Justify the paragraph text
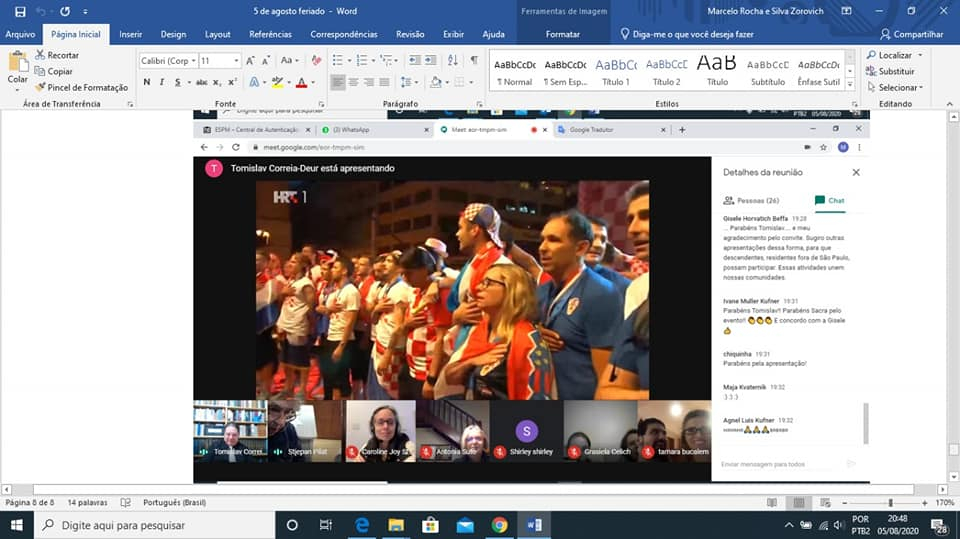The height and width of the screenshot is (539, 960). (x=384, y=82)
